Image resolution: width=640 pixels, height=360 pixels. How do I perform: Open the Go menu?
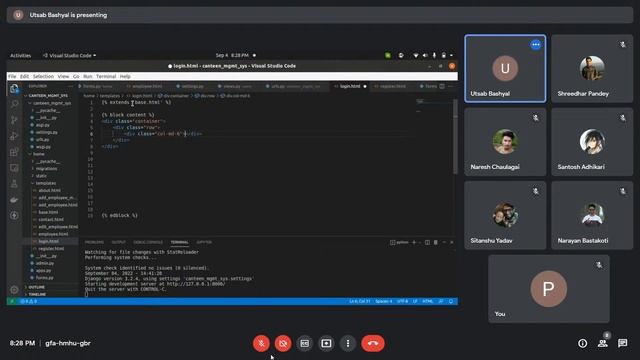click(76, 76)
